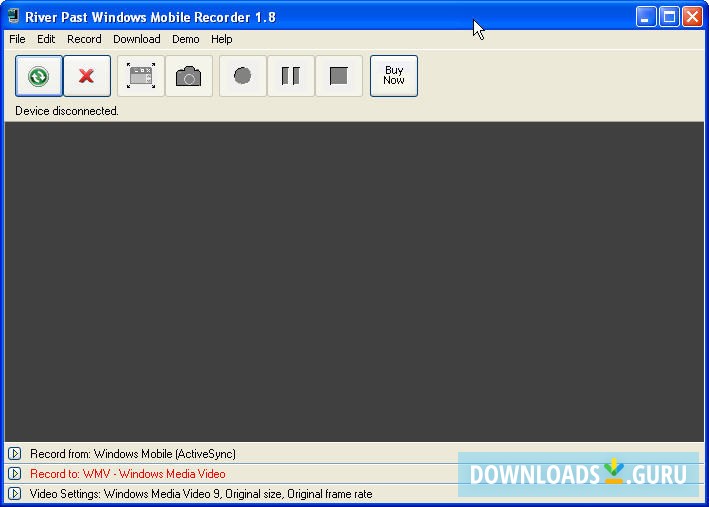Image resolution: width=709 pixels, height=507 pixels.
Task: Maximize the Mobile Recorder window
Action: point(669,17)
